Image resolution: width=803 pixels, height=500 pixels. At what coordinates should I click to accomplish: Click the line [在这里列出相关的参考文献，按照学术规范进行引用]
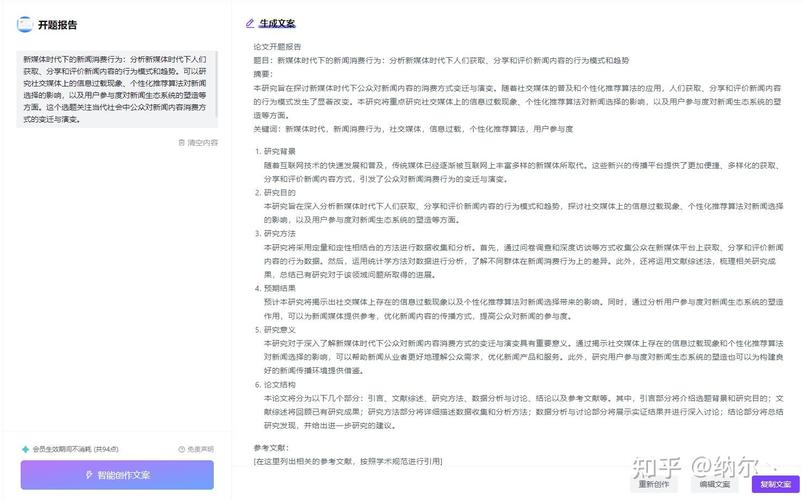(x=348, y=461)
